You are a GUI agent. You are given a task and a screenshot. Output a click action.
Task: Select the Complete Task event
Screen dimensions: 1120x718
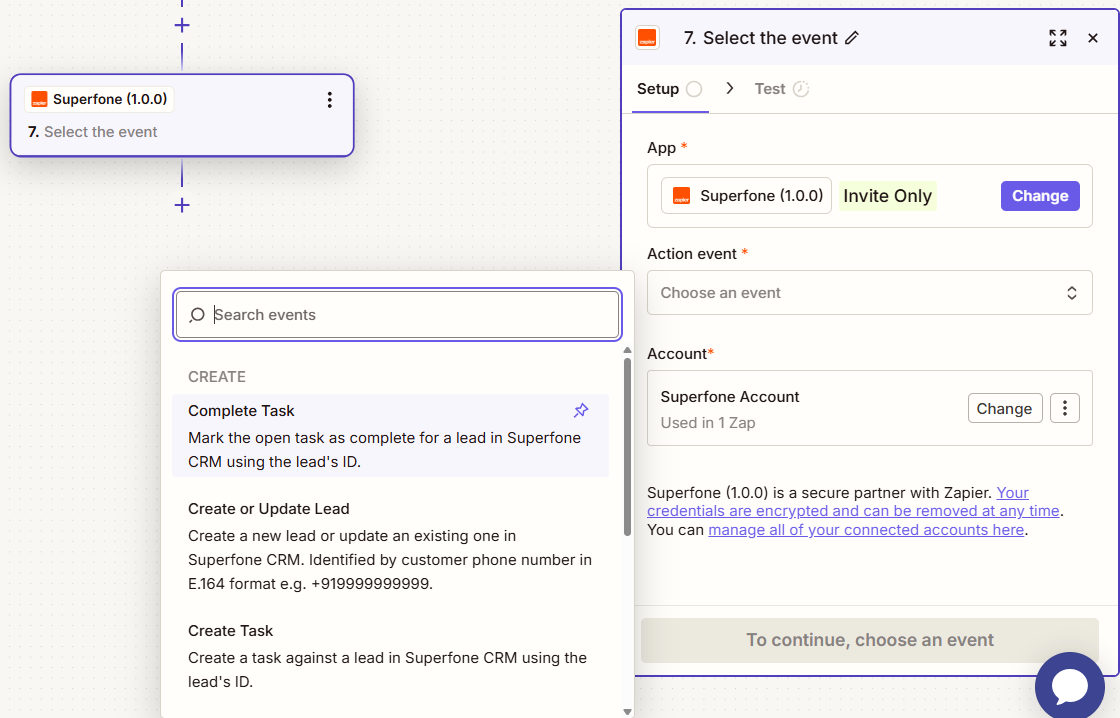[x=390, y=435]
